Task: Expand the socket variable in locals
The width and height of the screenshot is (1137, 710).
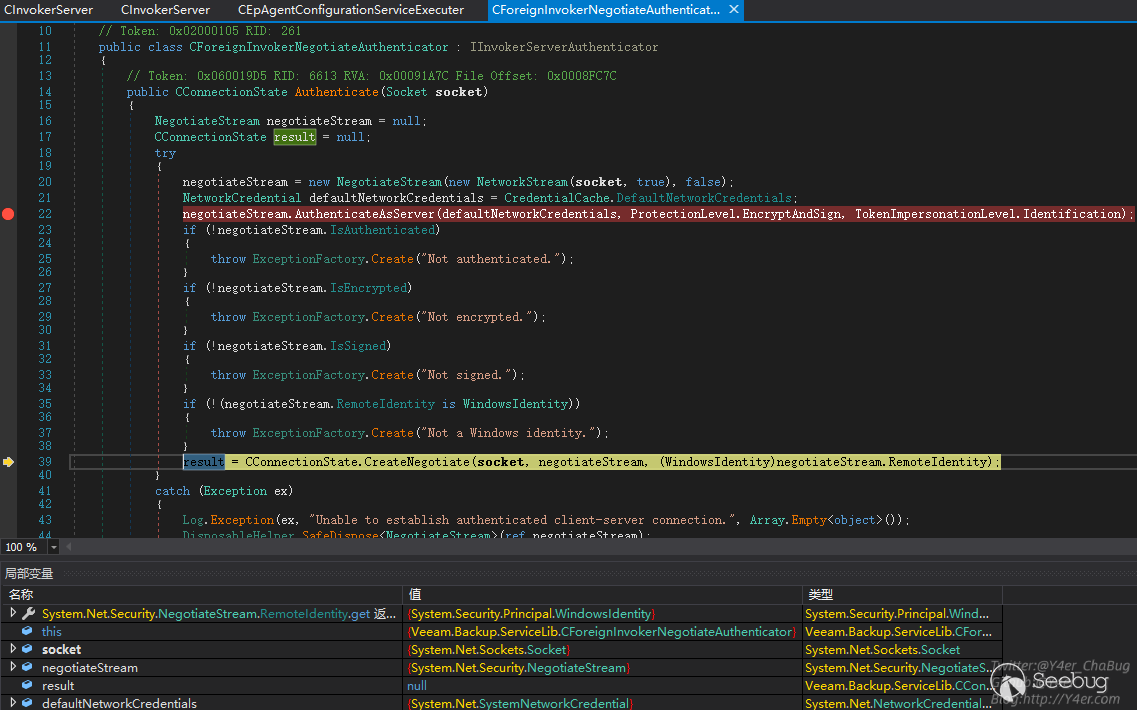Action: [13, 650]
